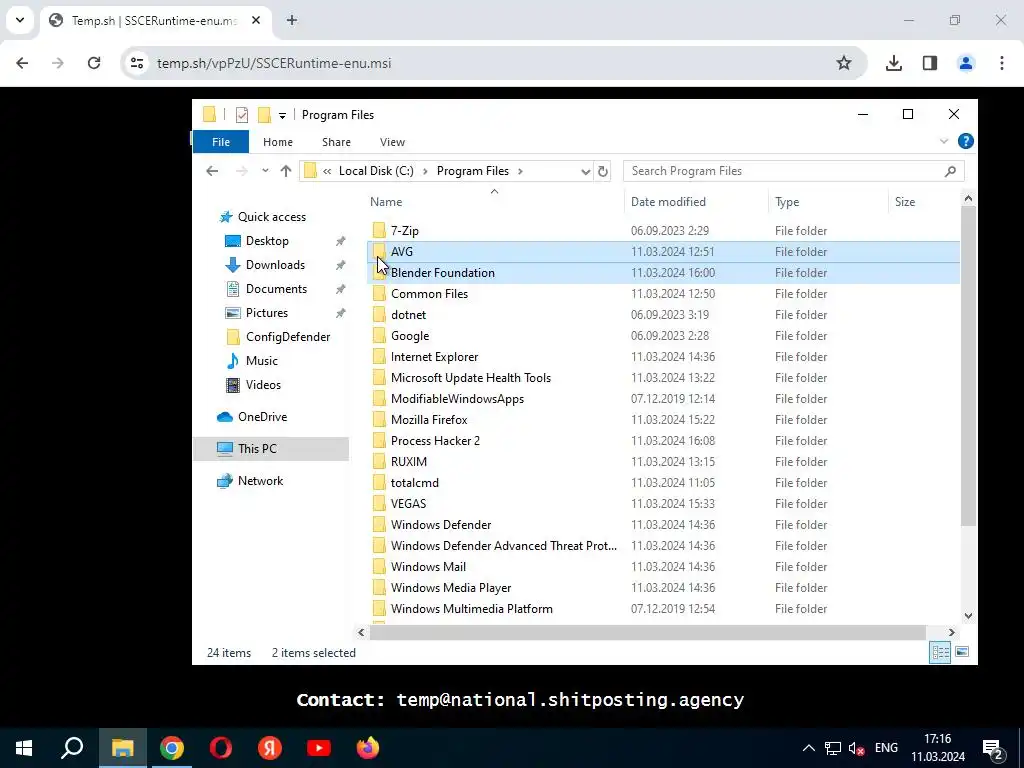Open Music in navigation pane
The height and width of the screenshot is (768, 1024).
point(261,361)
